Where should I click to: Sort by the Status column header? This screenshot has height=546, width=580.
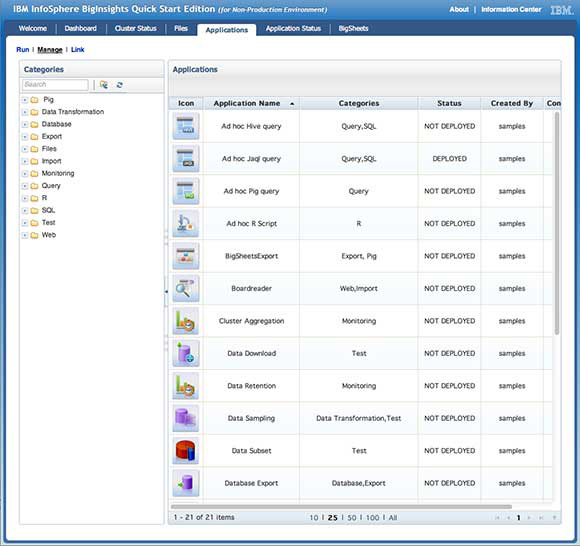449,104
